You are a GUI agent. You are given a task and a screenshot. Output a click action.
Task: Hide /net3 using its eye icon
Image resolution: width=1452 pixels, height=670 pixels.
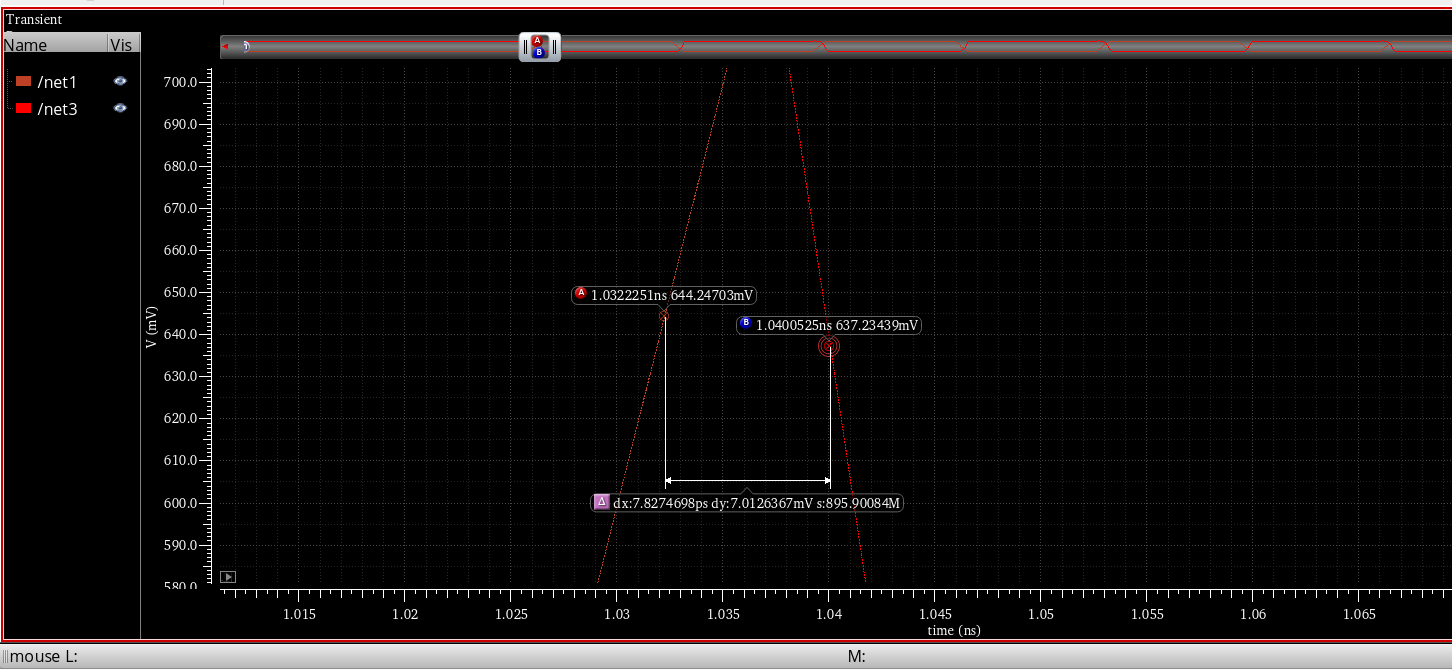120,108
